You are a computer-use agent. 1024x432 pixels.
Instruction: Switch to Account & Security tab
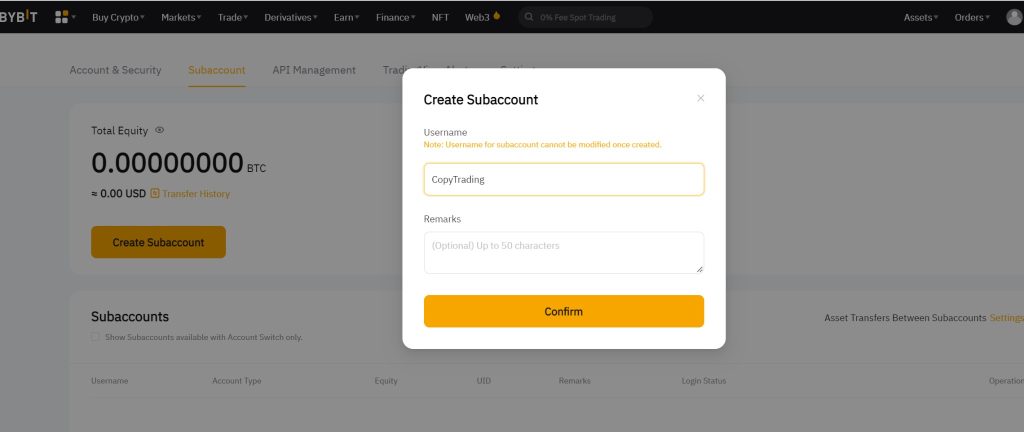[x=115, y=70]
